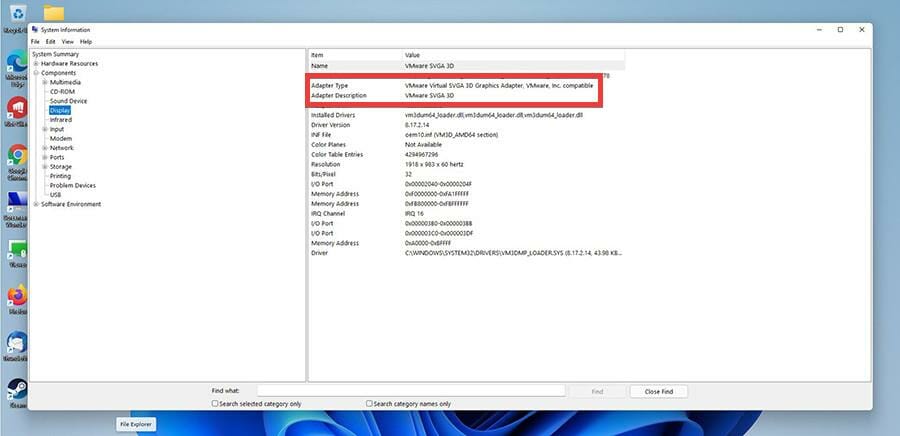Select the Printing category

point(60,176)
